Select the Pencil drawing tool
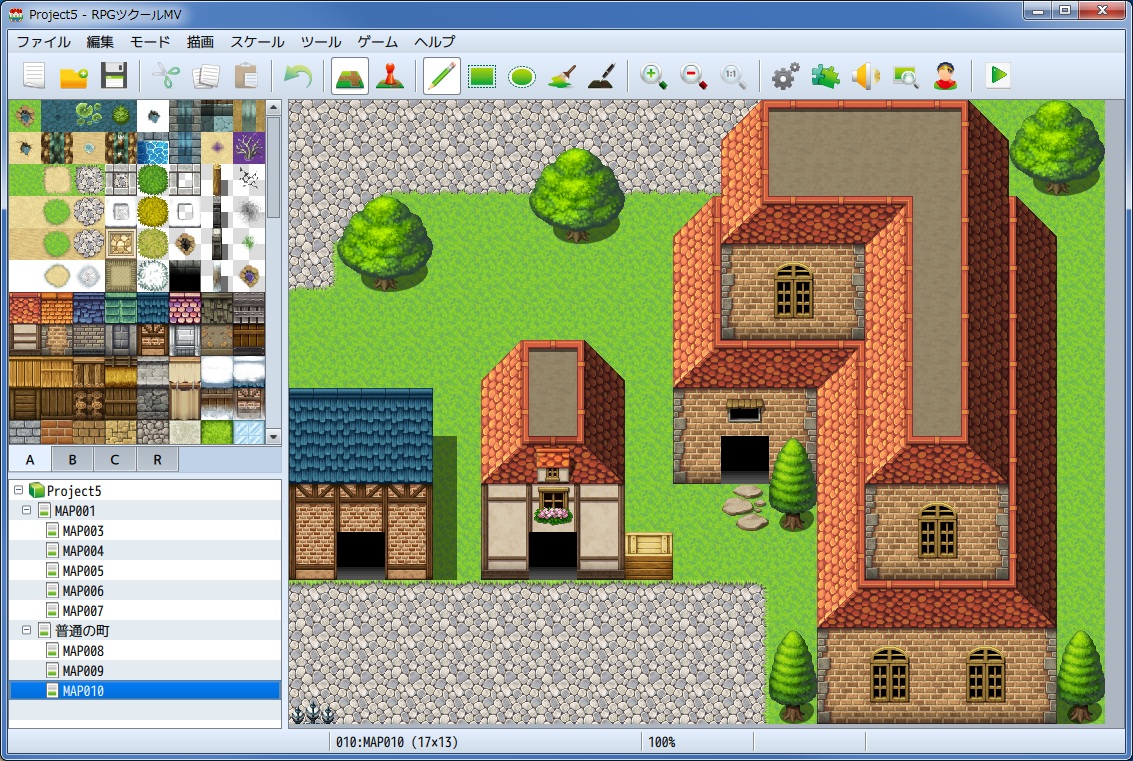 [441, 75]
